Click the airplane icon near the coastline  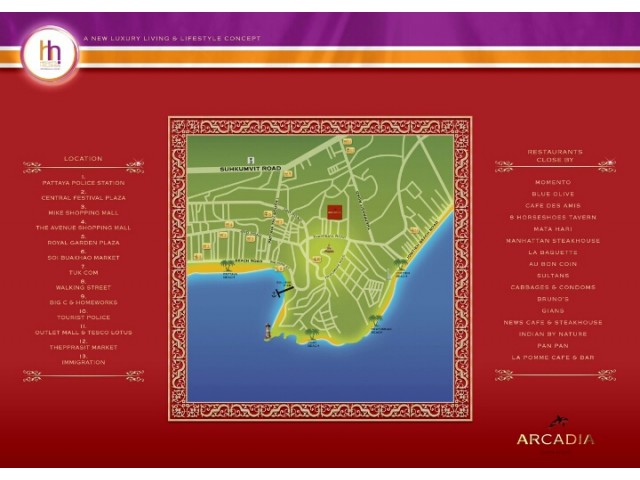281,291
